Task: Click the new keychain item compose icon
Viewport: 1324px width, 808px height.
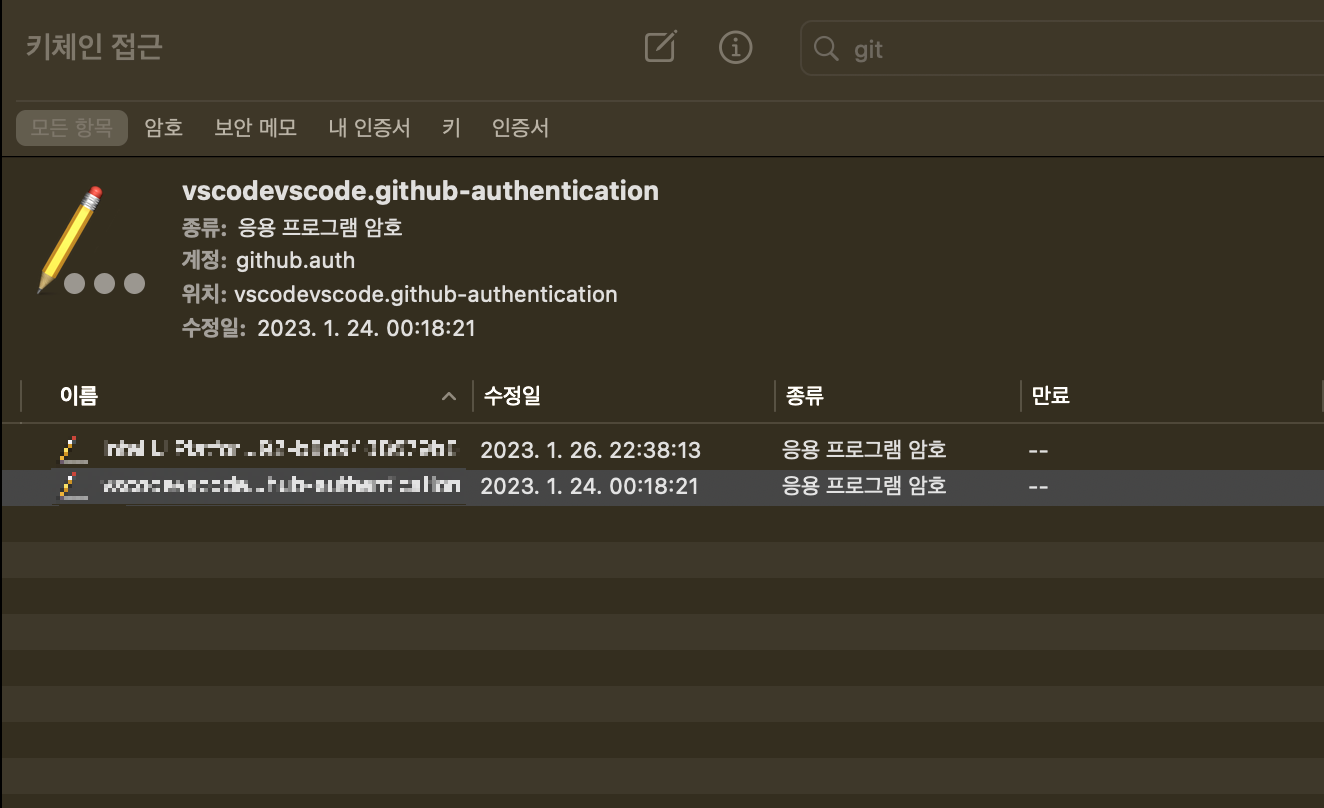Action: click(x=660, y=47)
